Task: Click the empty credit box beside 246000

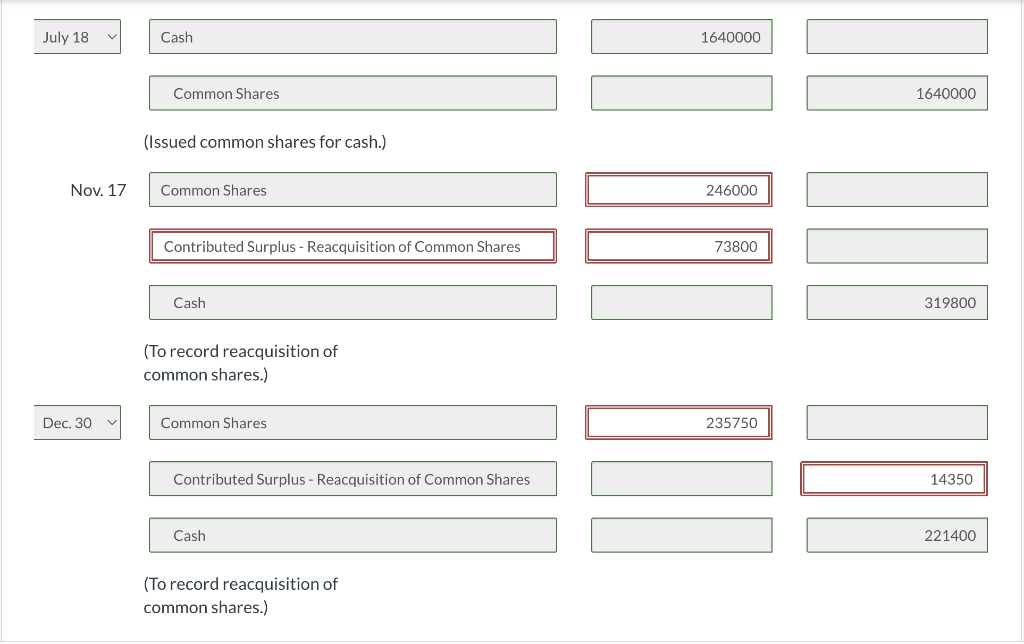Action: 896,189
